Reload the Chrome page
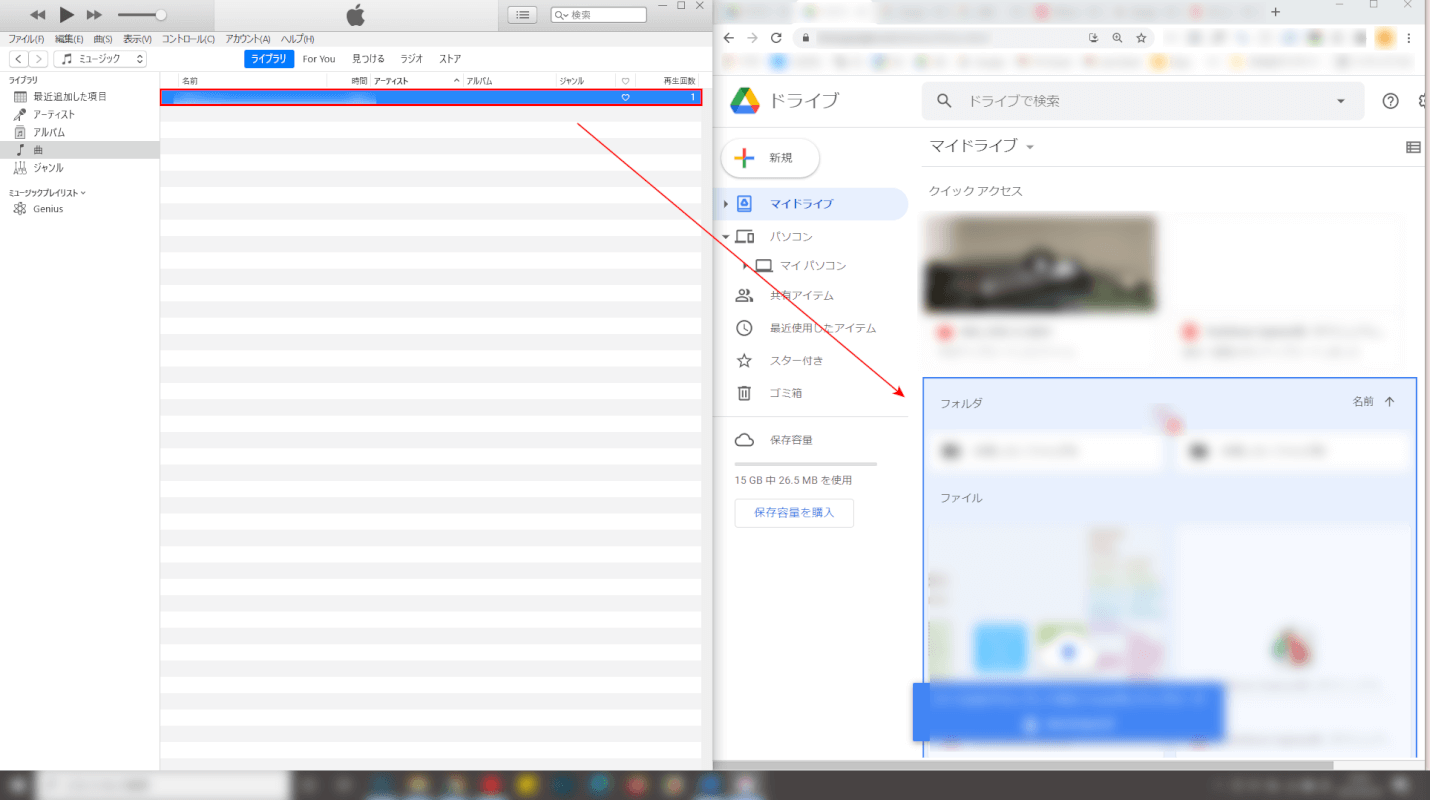Image resolution: width=1430 pixels, height=800 pixels. (x=776, y=38)
